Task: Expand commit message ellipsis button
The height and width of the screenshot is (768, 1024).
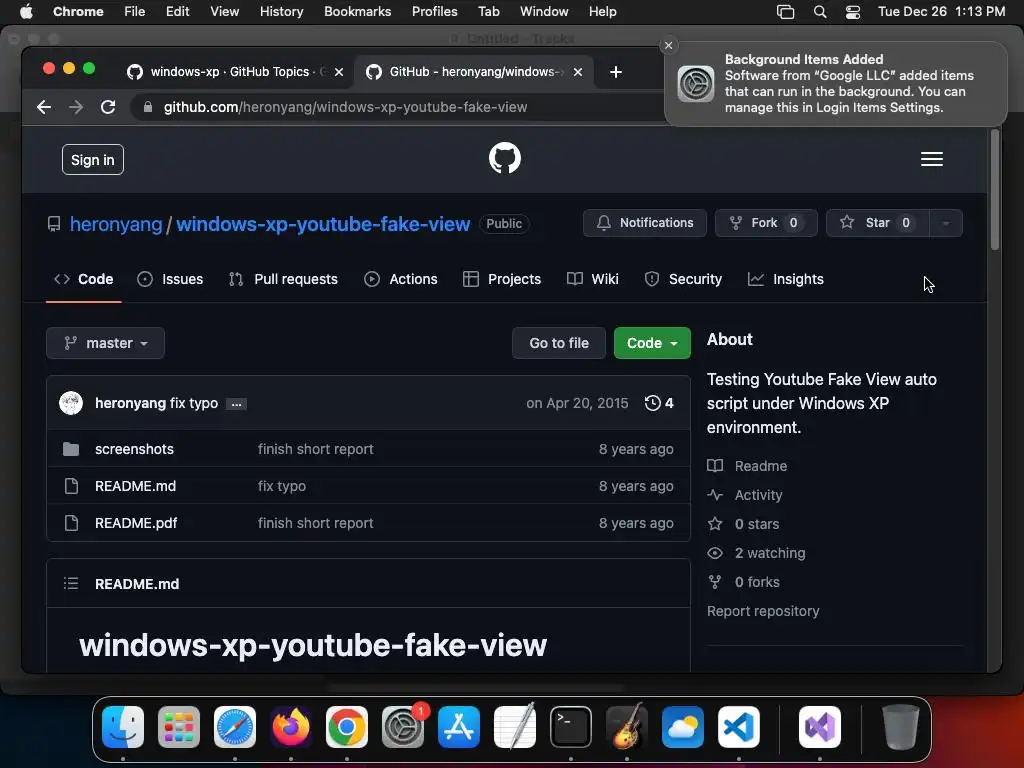Action: (x=236, y=404)
